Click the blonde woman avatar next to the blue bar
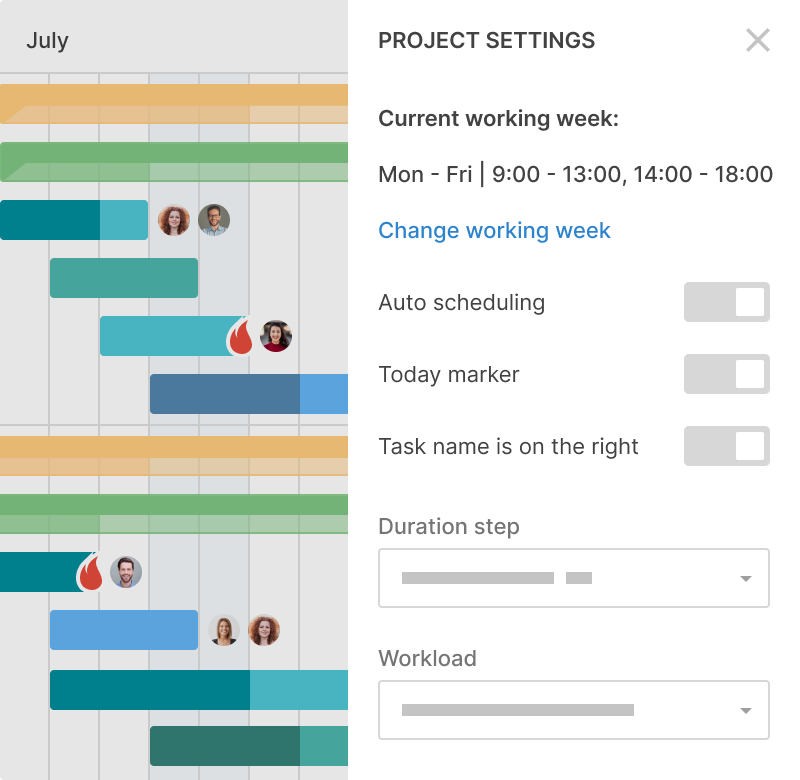Viewport: 800px width, 780px height. (x=223, y=630)
